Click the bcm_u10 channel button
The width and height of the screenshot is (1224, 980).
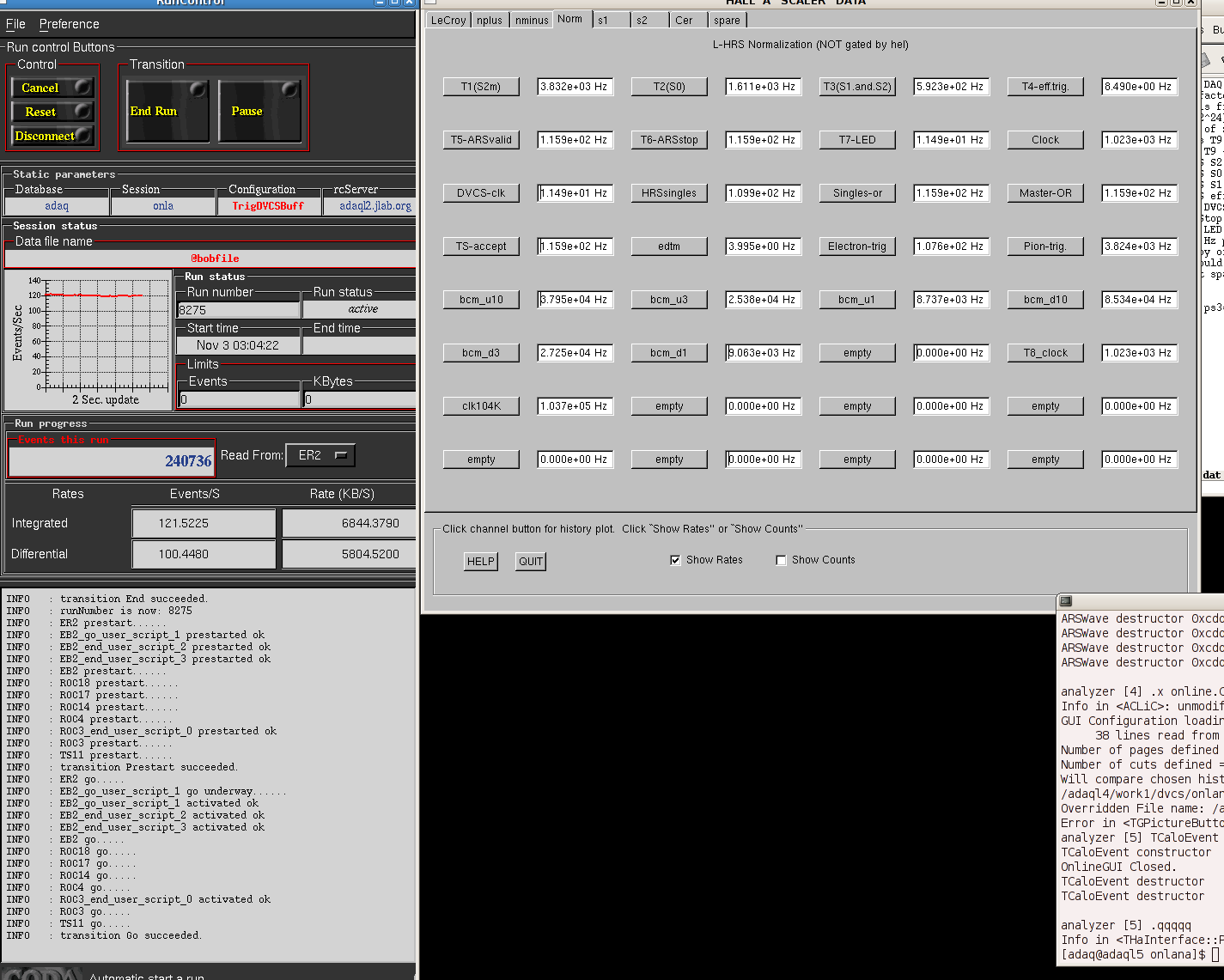(x=481, y=300)
